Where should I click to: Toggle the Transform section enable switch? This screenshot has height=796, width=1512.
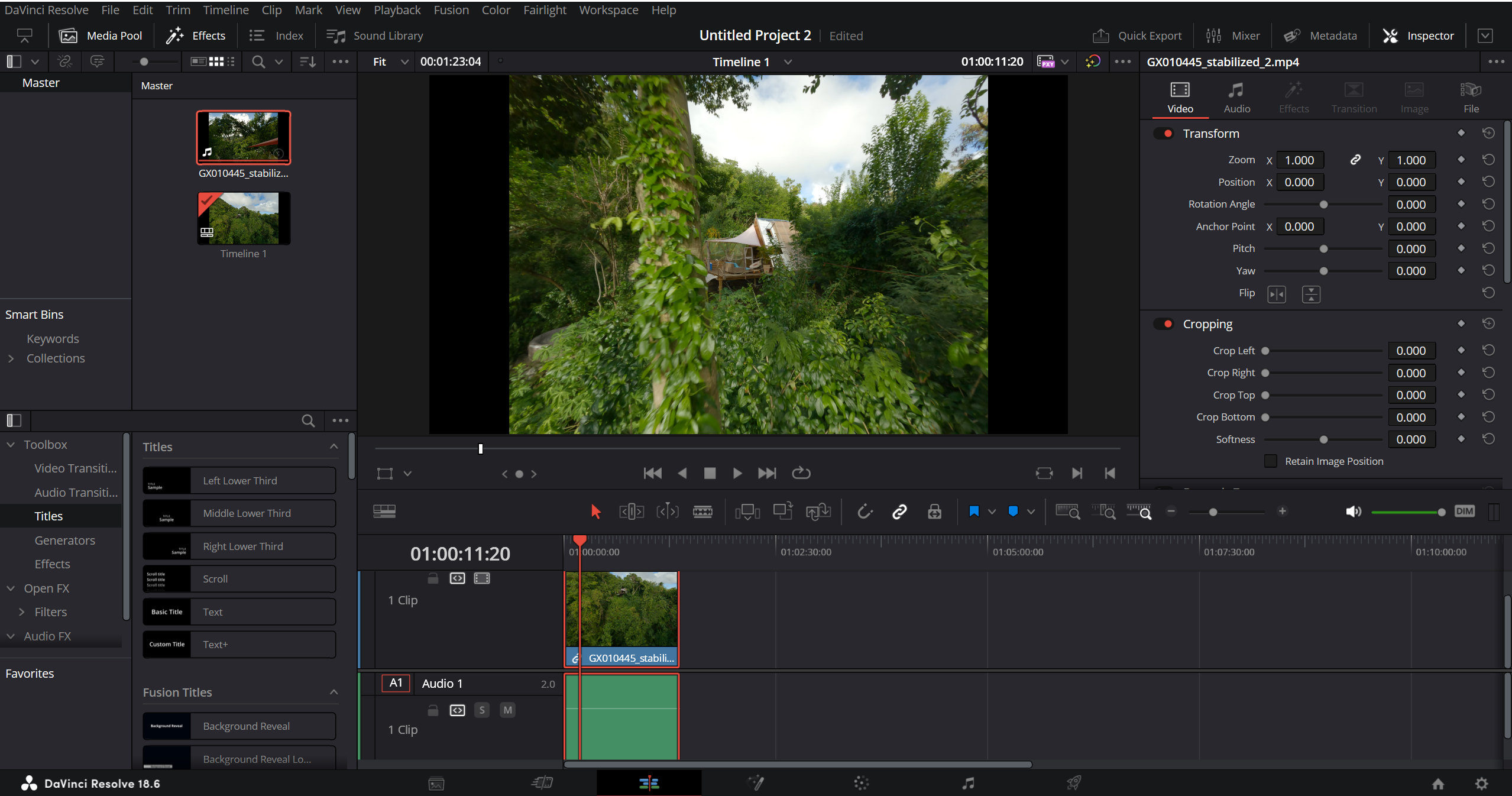coord(1164,134)
